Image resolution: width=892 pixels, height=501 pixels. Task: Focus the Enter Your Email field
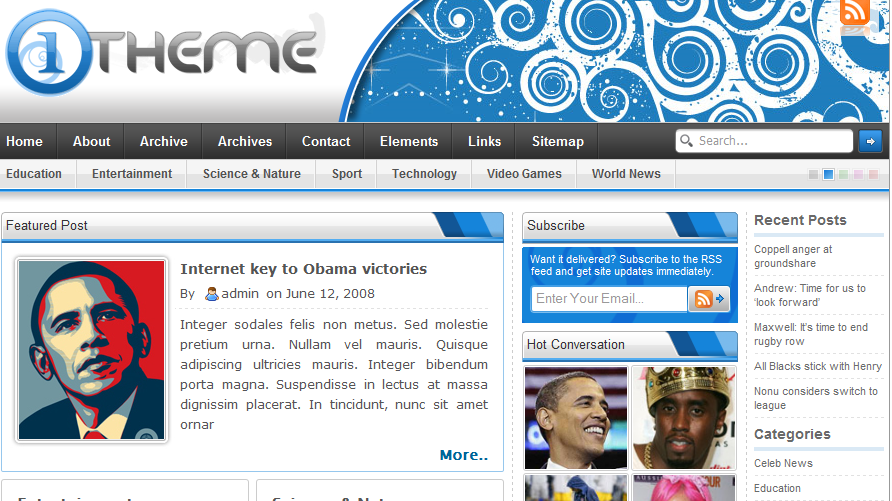coord(609,299)
